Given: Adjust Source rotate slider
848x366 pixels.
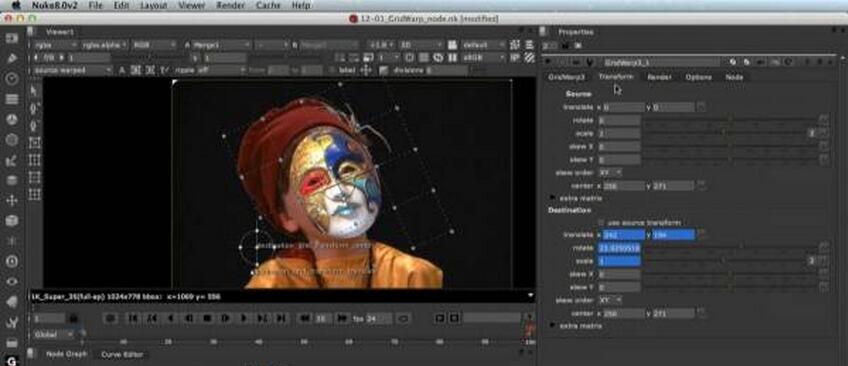Looking at the screenshot, I should coord(730,120).
